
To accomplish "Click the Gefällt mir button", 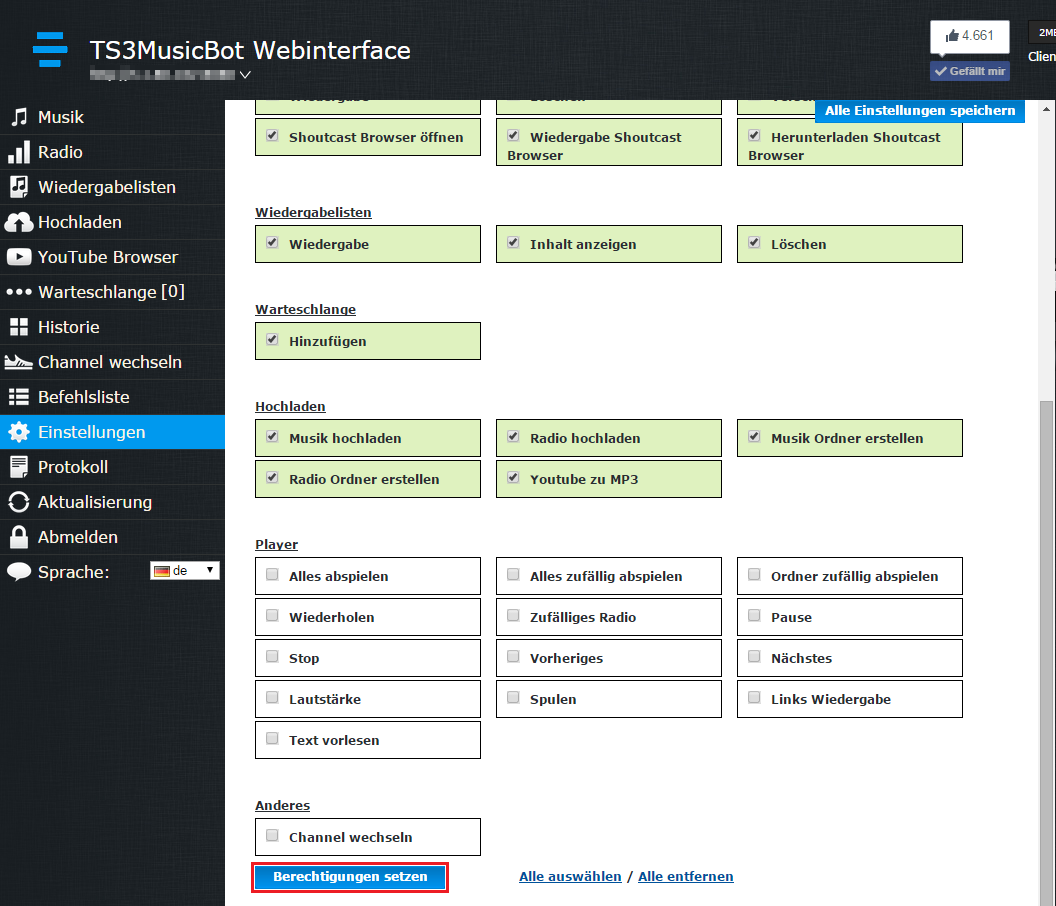I will pos(969,71).
